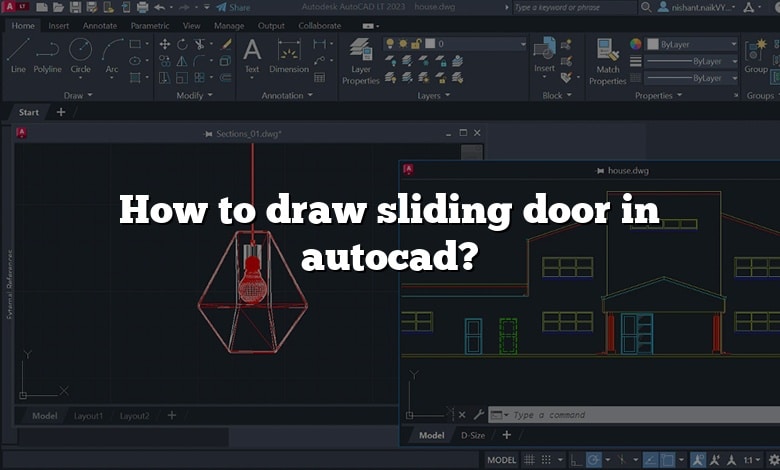This screenshot has width=780, height=470.
Task: Open the Insert block tool
Action: click(x=544, y=58)
